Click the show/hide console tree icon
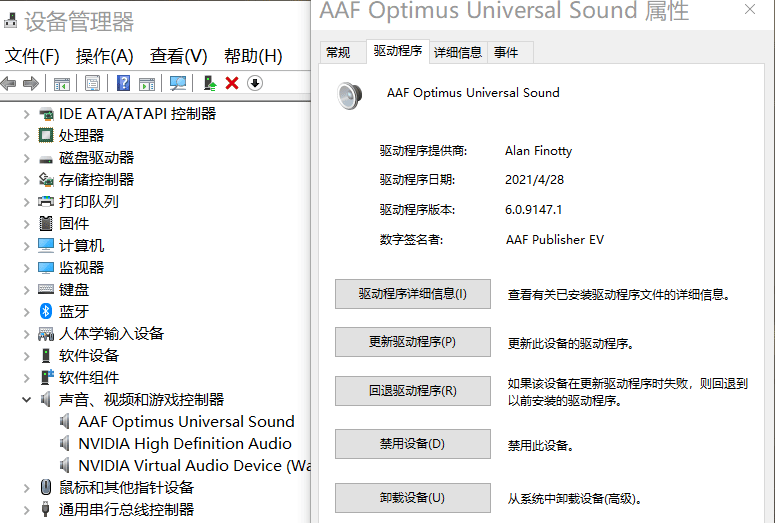The image size is (777, 523). coord(62,84)
